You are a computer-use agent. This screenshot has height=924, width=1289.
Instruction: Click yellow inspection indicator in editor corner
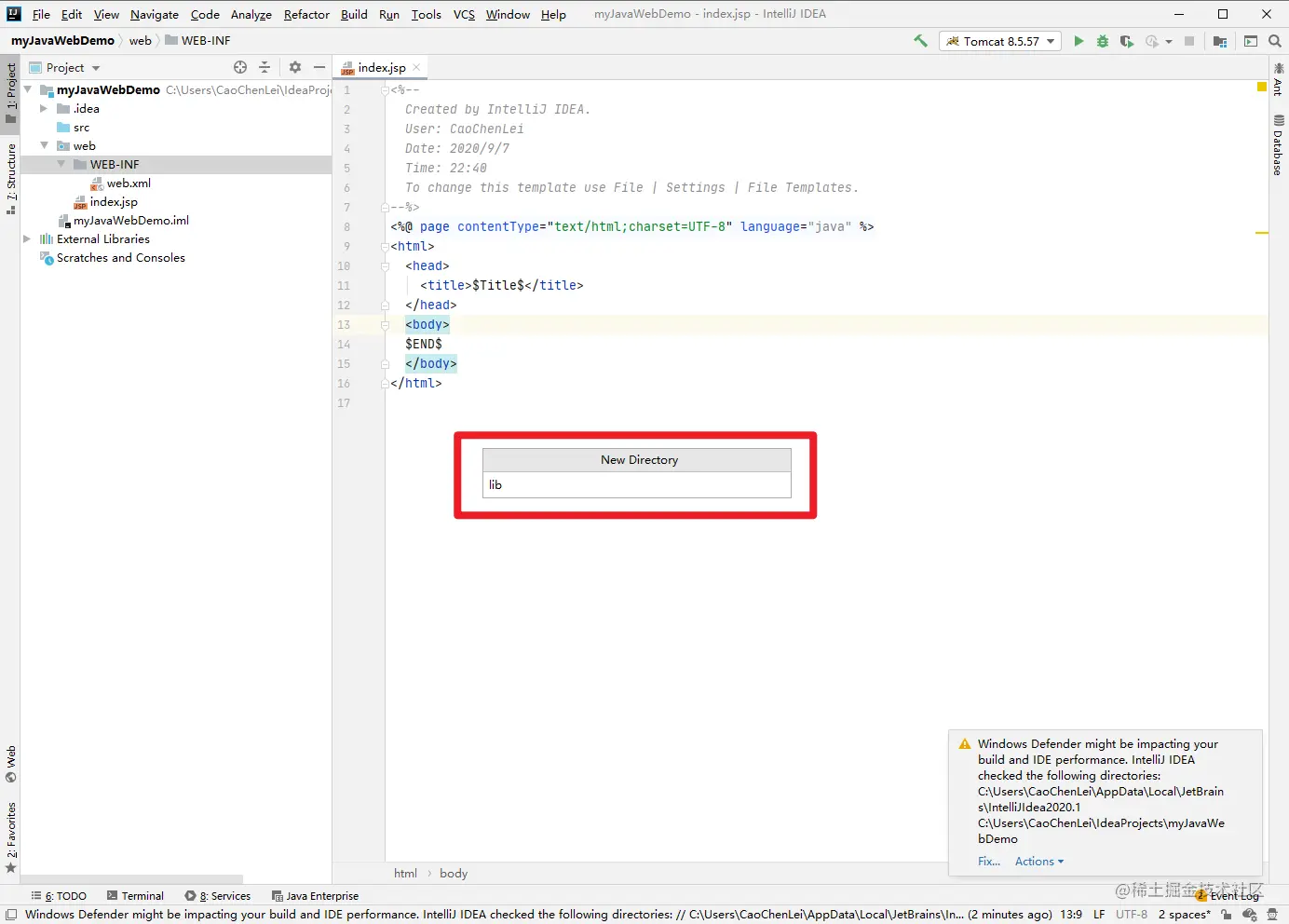[x=1262, y=87]
